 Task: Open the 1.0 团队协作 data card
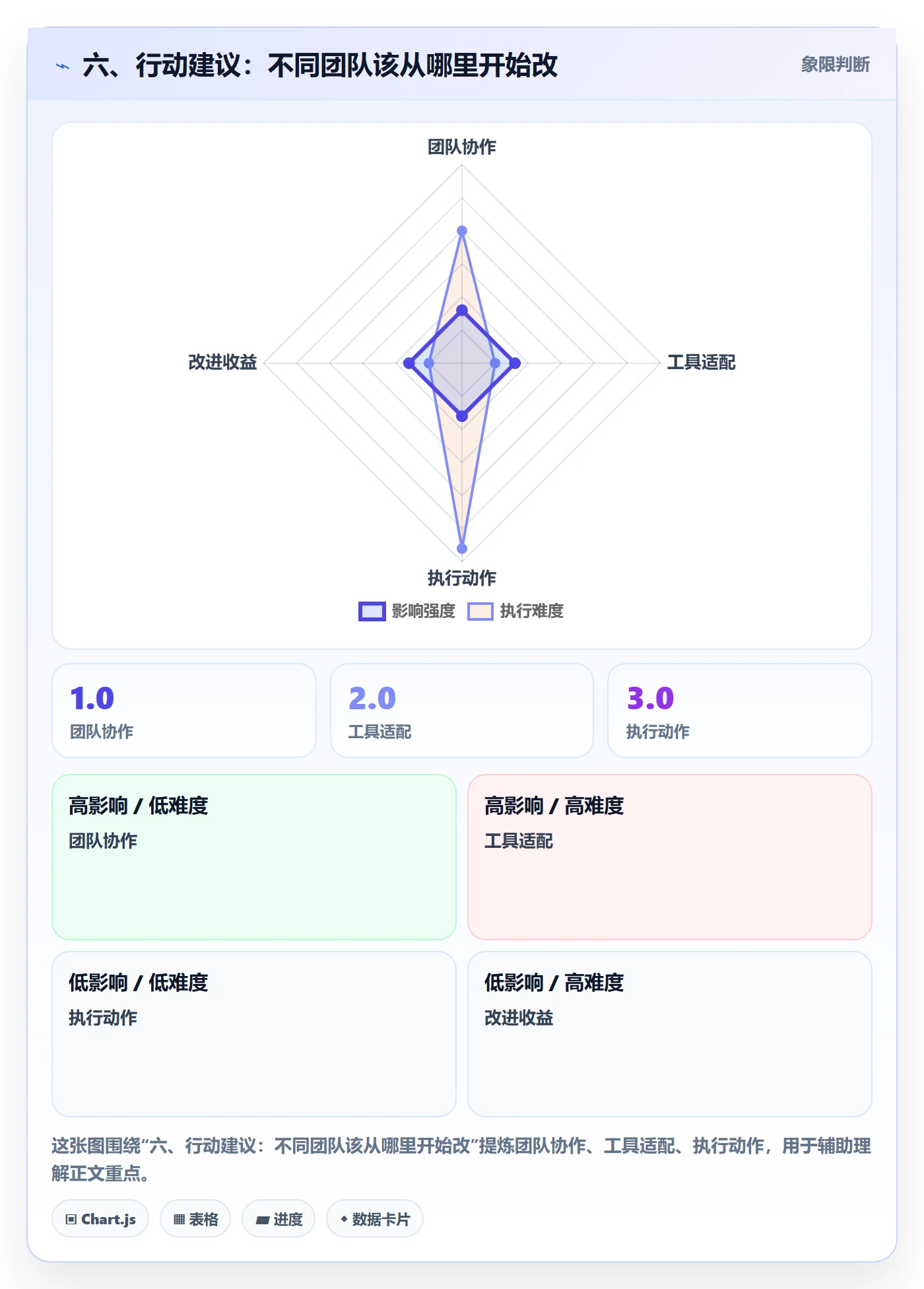(184, 711)
